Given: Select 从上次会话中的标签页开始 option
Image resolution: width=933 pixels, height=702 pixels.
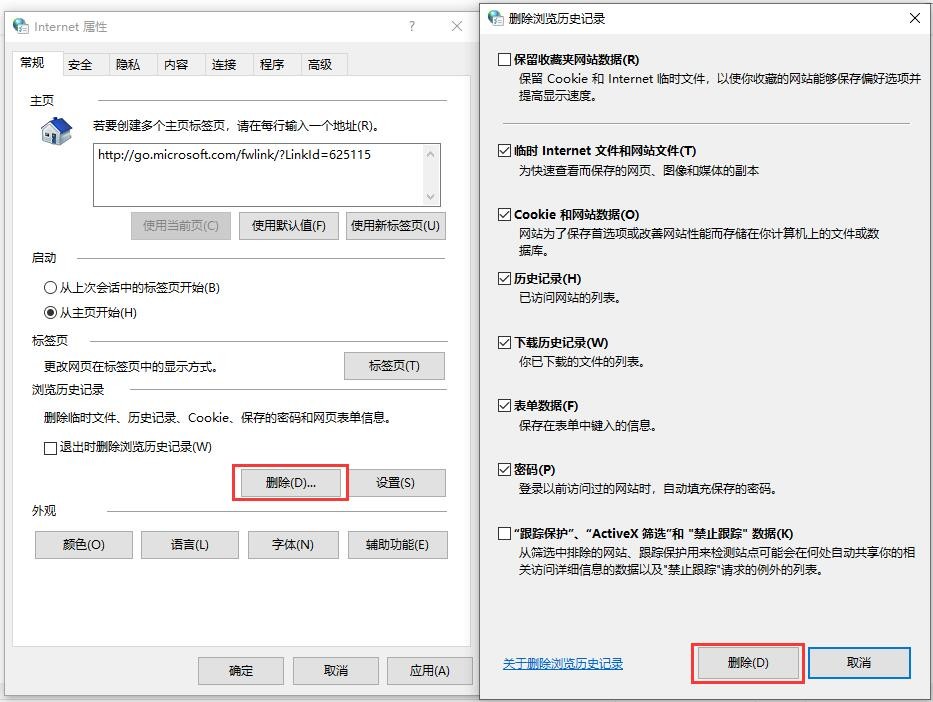Looking at the screenshot, I should click(x=50, y=288).
